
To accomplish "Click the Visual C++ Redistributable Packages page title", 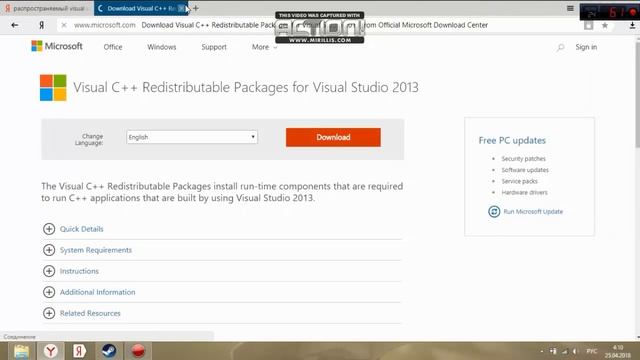I will [x=246, y=87].
